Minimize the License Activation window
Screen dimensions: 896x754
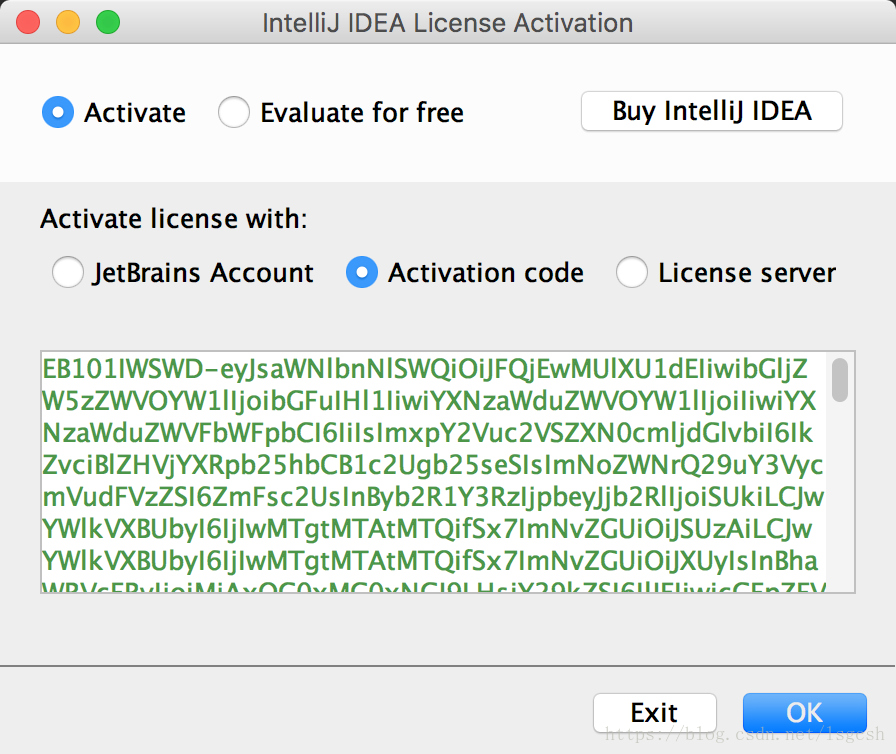(x=67, y=23)
